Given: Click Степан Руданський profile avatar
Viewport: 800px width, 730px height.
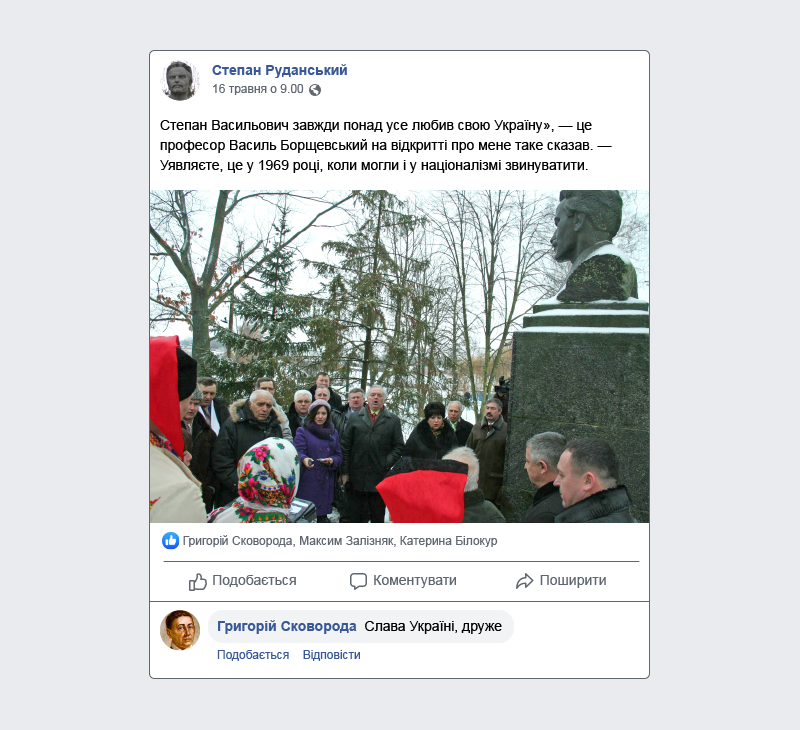Looking at the screenshot, I should (x=180, y=81).
